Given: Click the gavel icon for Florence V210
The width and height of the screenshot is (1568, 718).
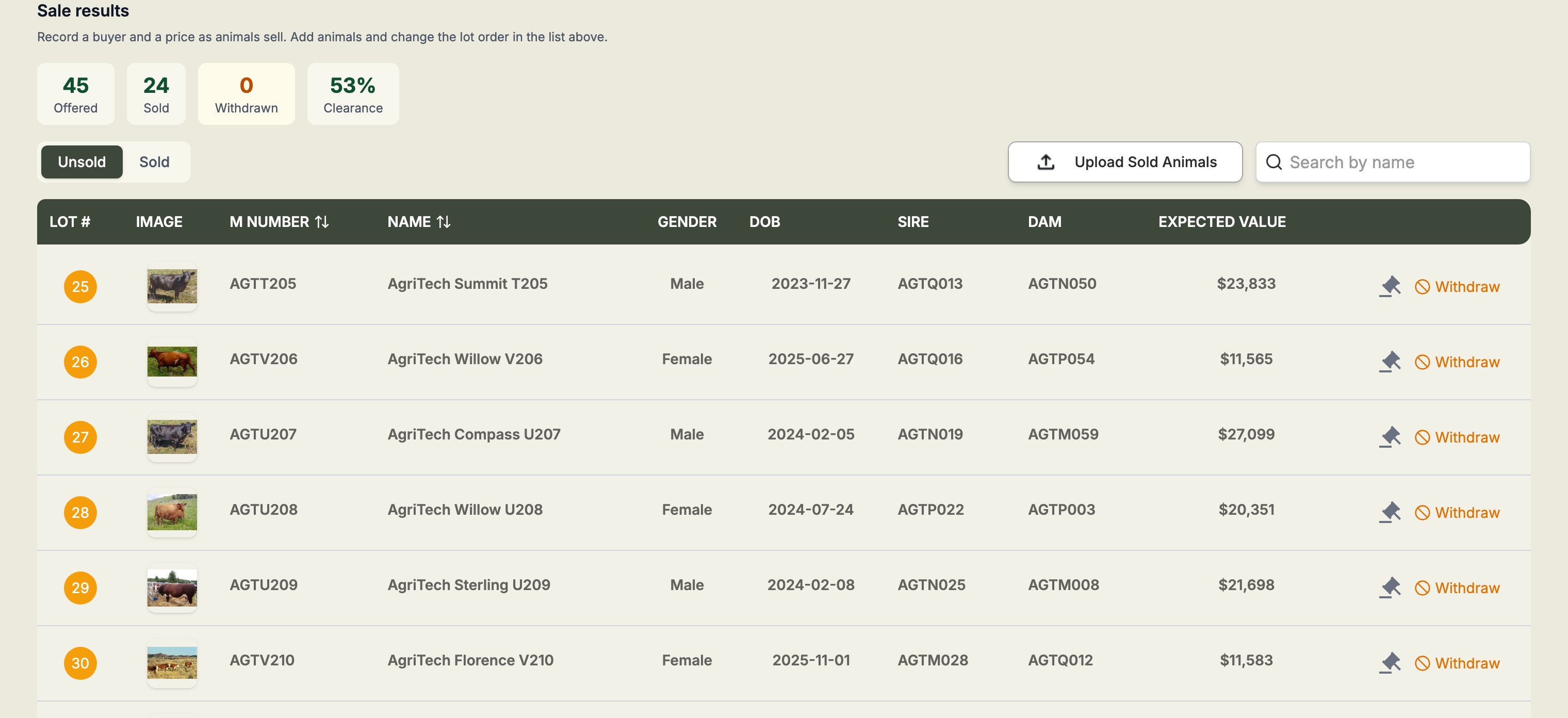Looking at the screenshot, I should [x=1390, y=663].
